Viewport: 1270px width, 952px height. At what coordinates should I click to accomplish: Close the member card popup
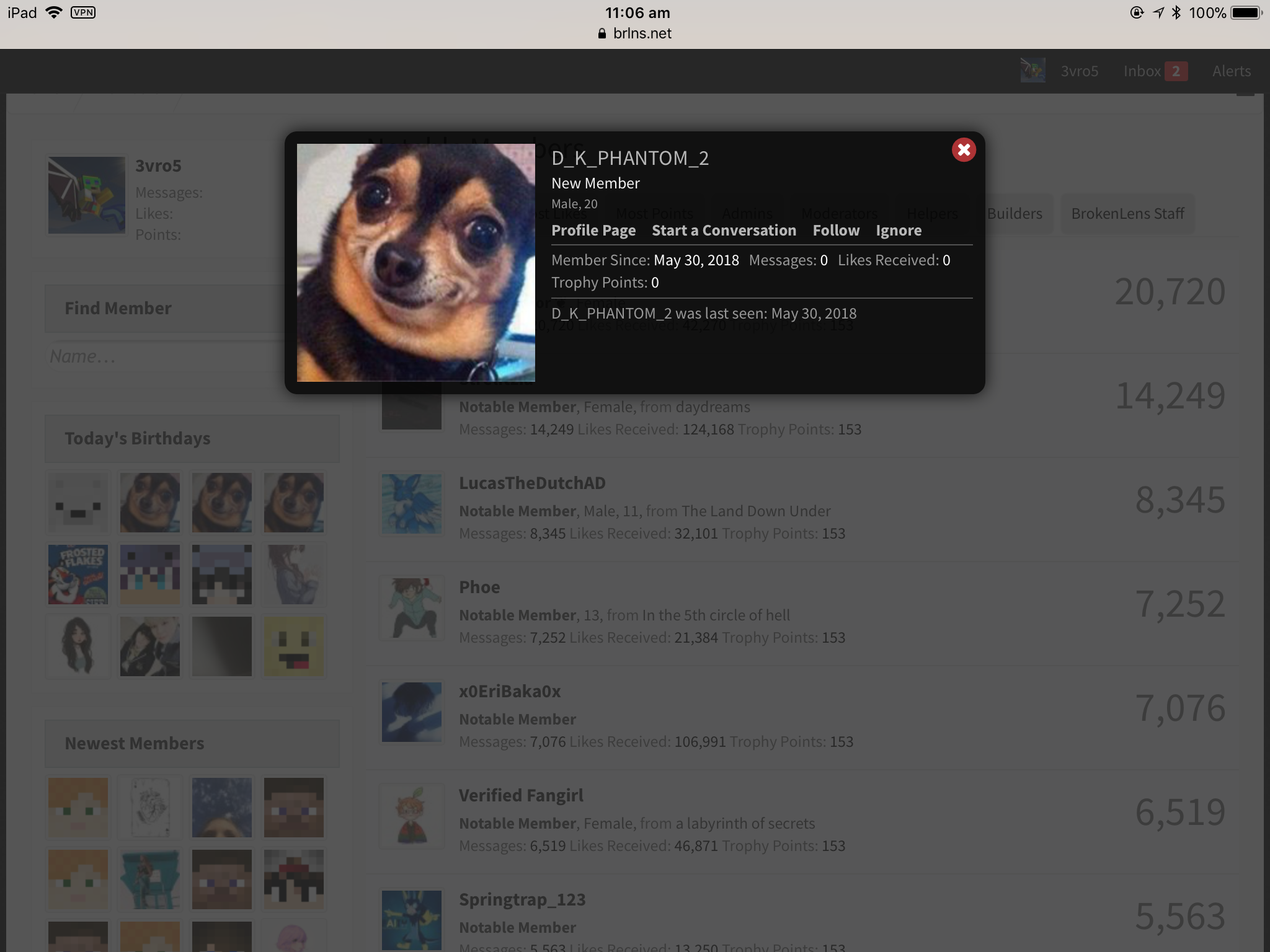(964, 150)
